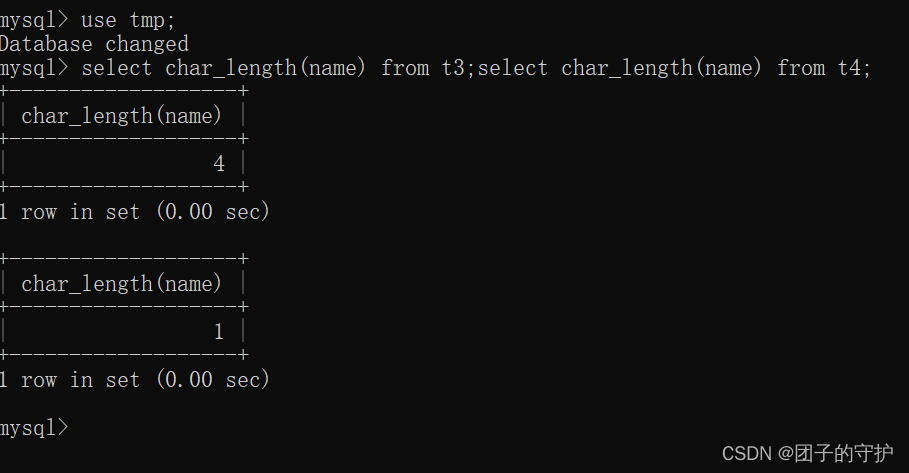
Task: Click the empty mysql> prompt at bottom
Action: click(x=34, y=428)
